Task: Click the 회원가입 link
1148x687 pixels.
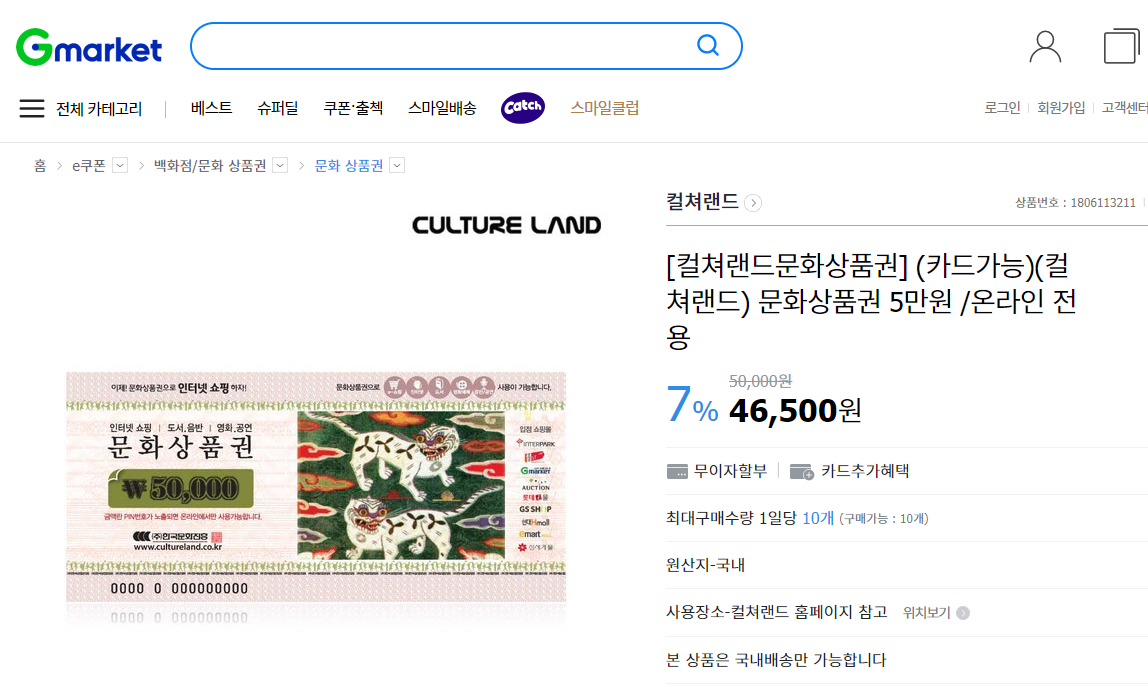Action: [1061, 108]
